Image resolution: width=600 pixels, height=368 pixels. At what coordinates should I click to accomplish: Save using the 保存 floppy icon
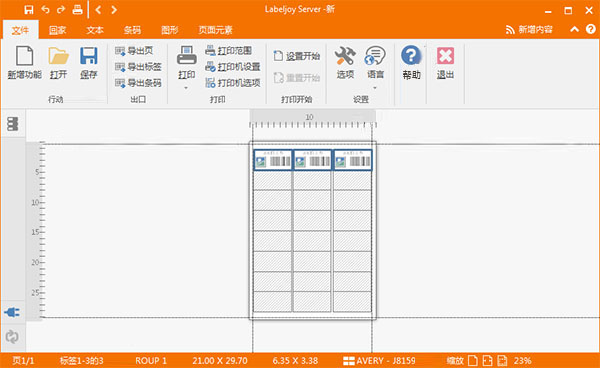click(x=89, y=62)
